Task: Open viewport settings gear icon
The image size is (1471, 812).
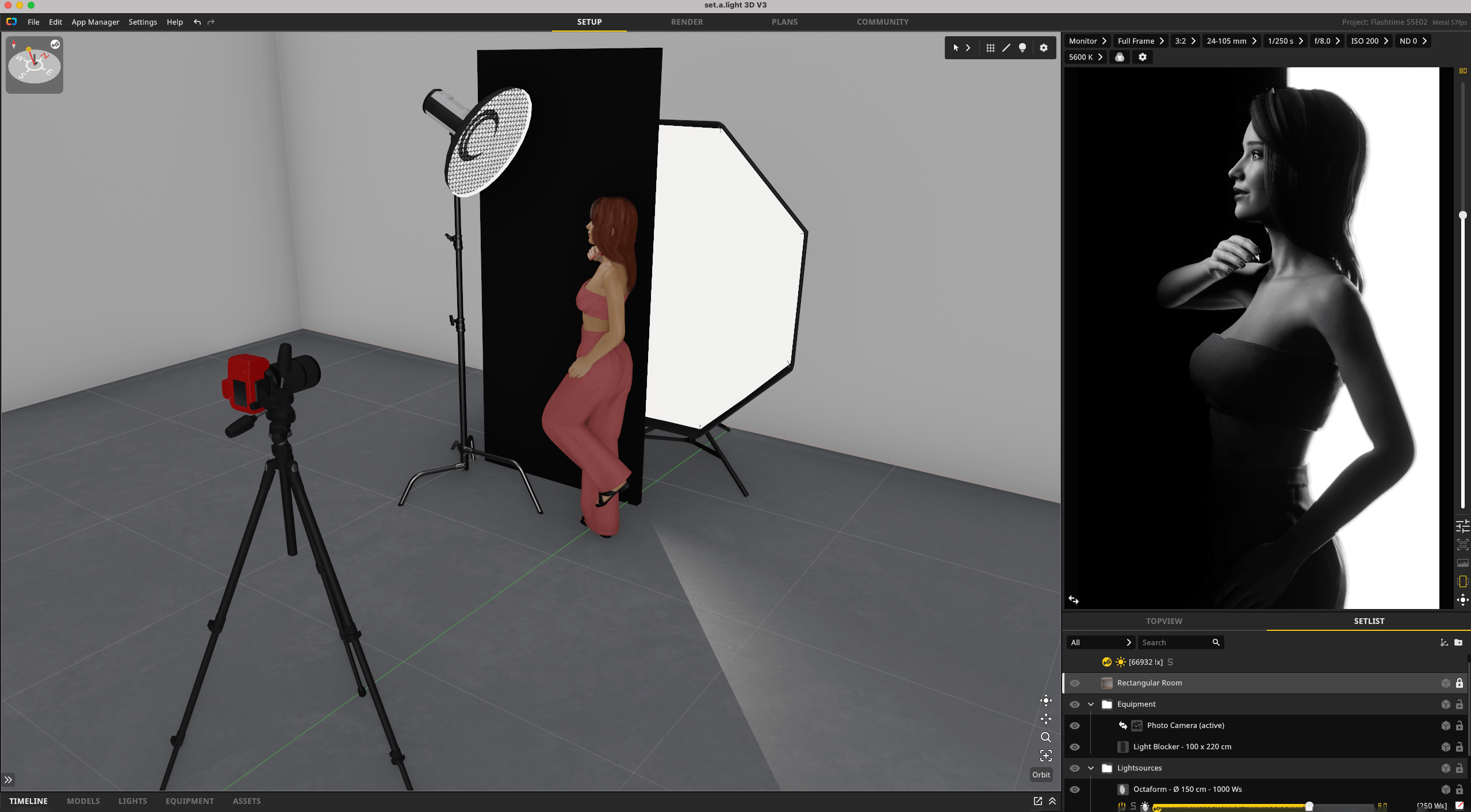Action: point(1044,48)
